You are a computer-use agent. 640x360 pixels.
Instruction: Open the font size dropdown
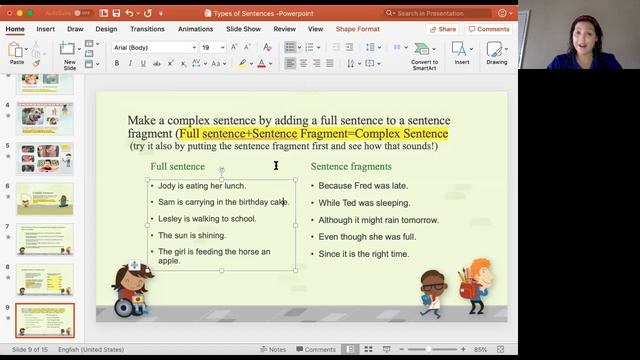click(222, 48)
